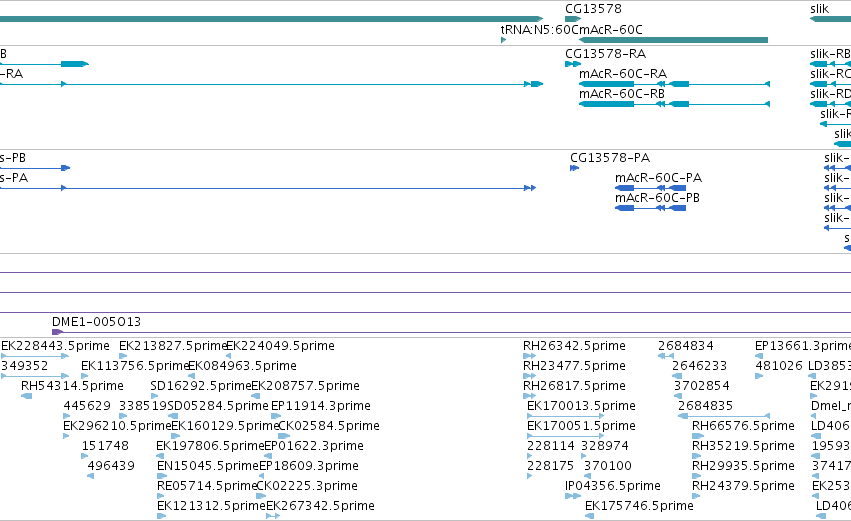This screenshot has width=851, height=521.
Task: Click the EP11914.3prime EST
Action: click(321, 406)
